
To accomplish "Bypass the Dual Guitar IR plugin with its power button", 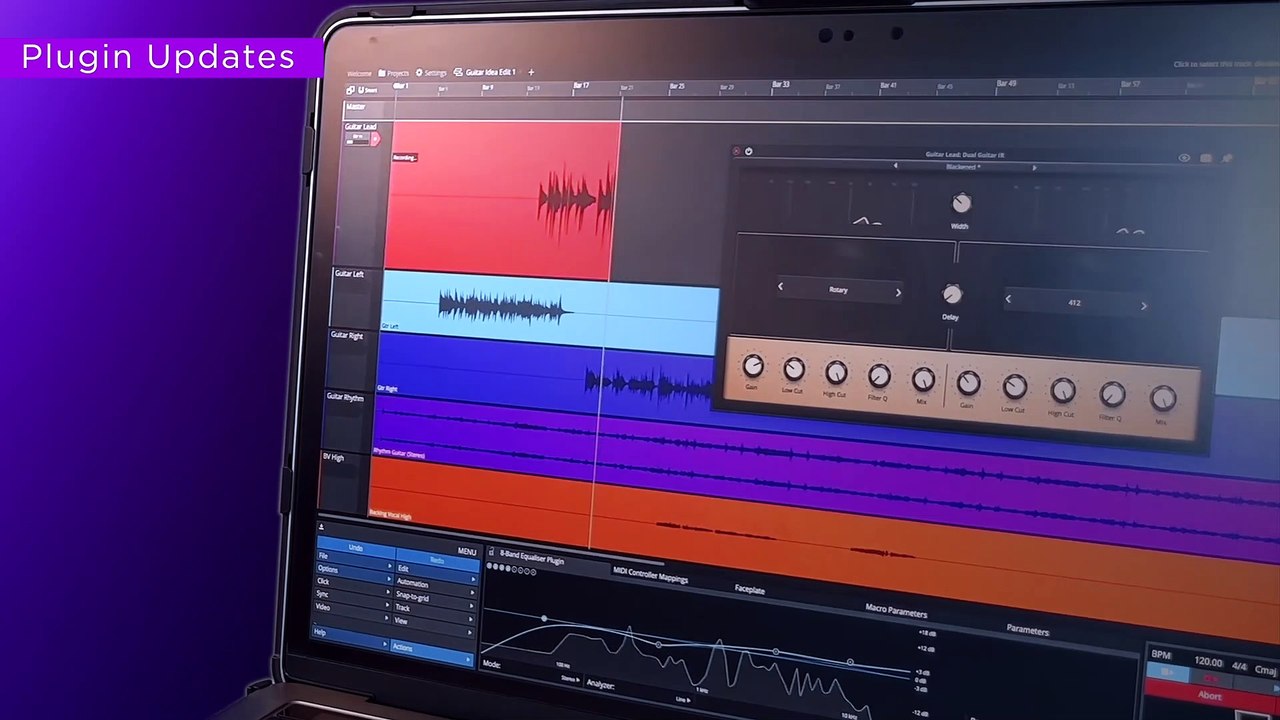I will point(747,151).
